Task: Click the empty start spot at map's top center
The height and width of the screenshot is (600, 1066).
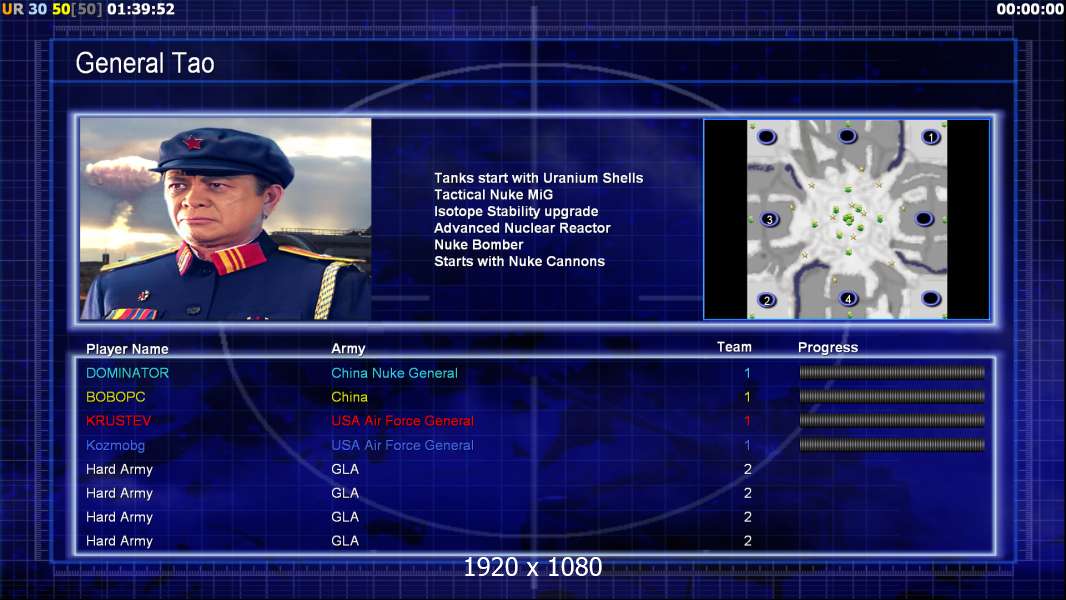Action: [x=847, y=136]
